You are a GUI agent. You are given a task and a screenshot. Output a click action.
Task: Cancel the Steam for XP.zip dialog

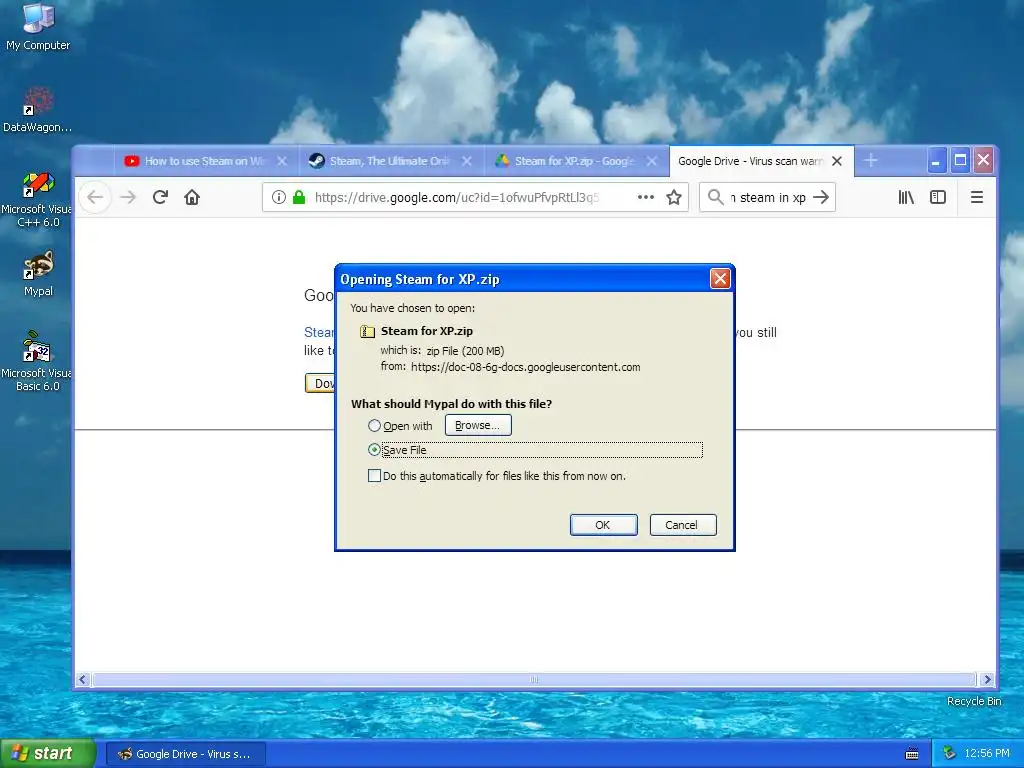pyautogui.click(x=683, y=525)
